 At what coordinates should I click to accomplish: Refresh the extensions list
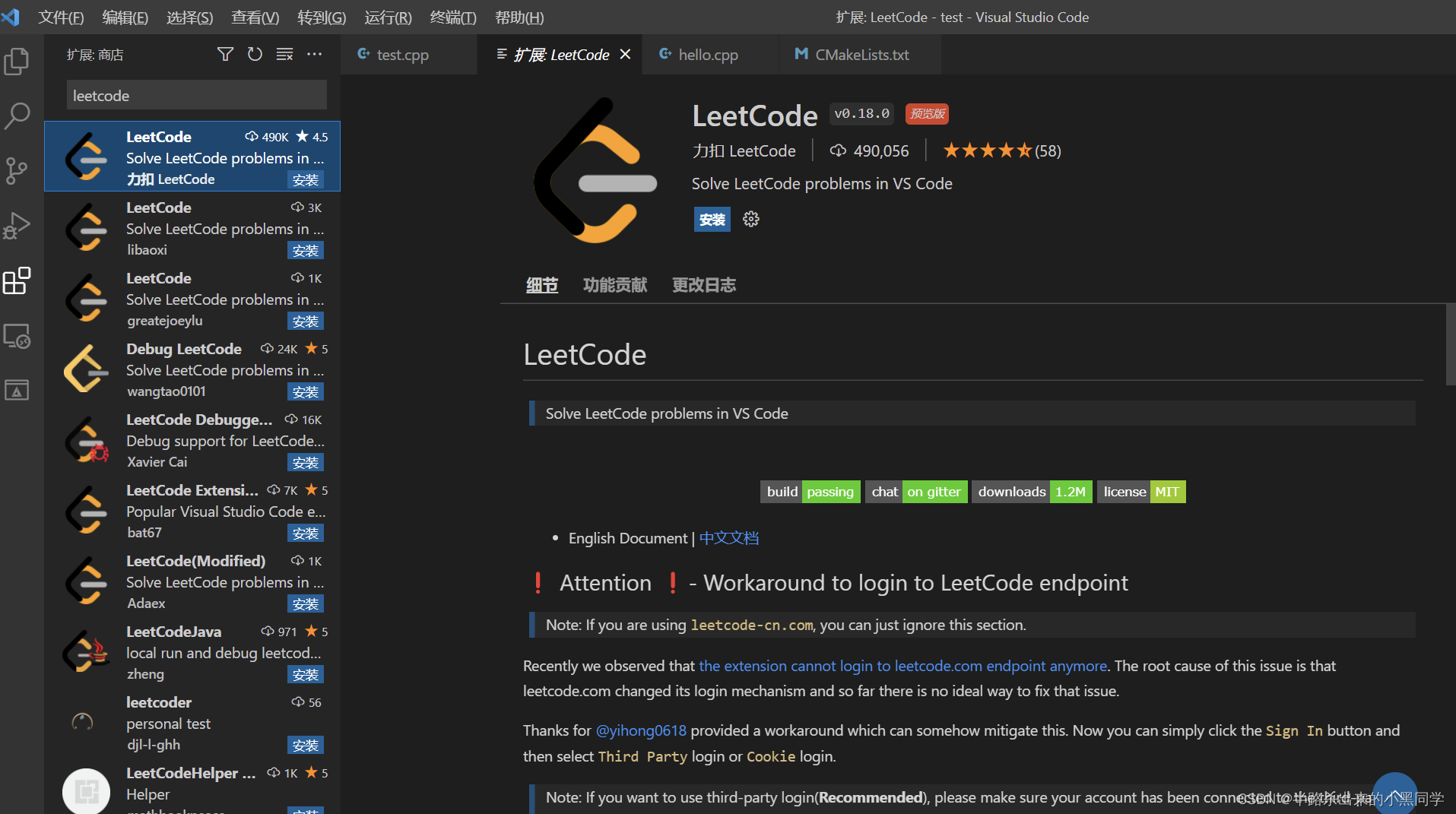(255, 54)
